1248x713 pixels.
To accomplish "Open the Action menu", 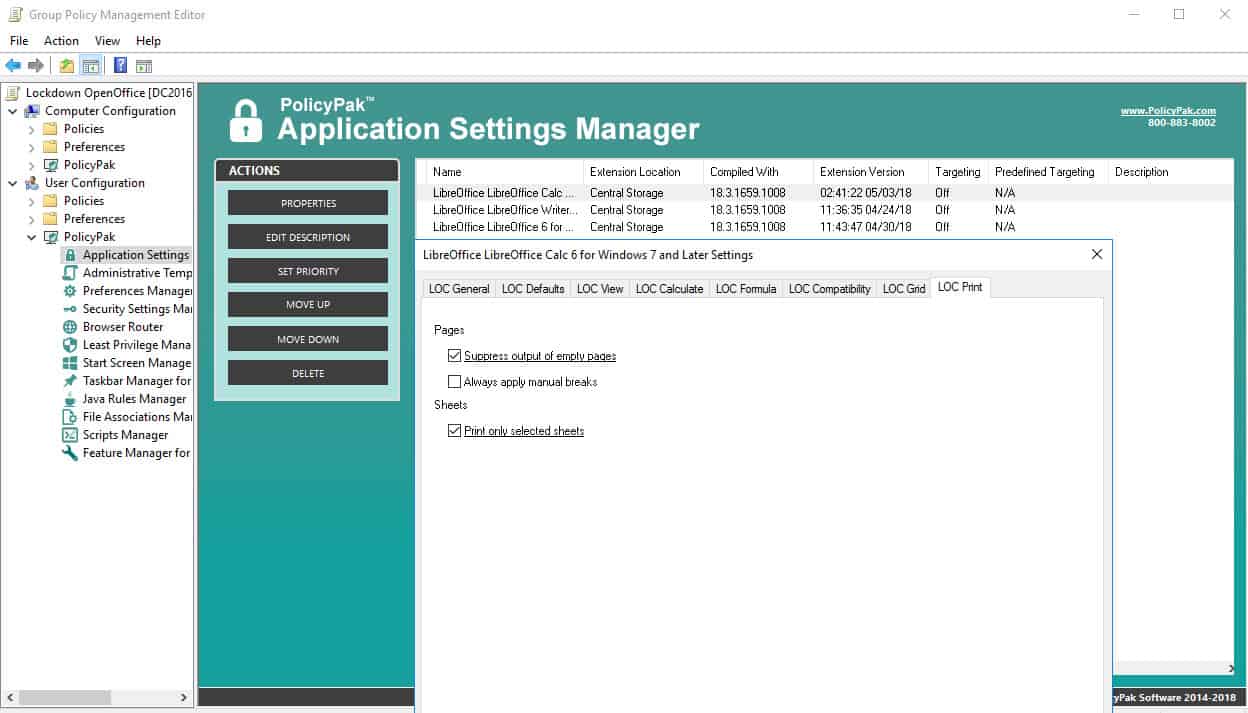I will [x=61, y=41].
